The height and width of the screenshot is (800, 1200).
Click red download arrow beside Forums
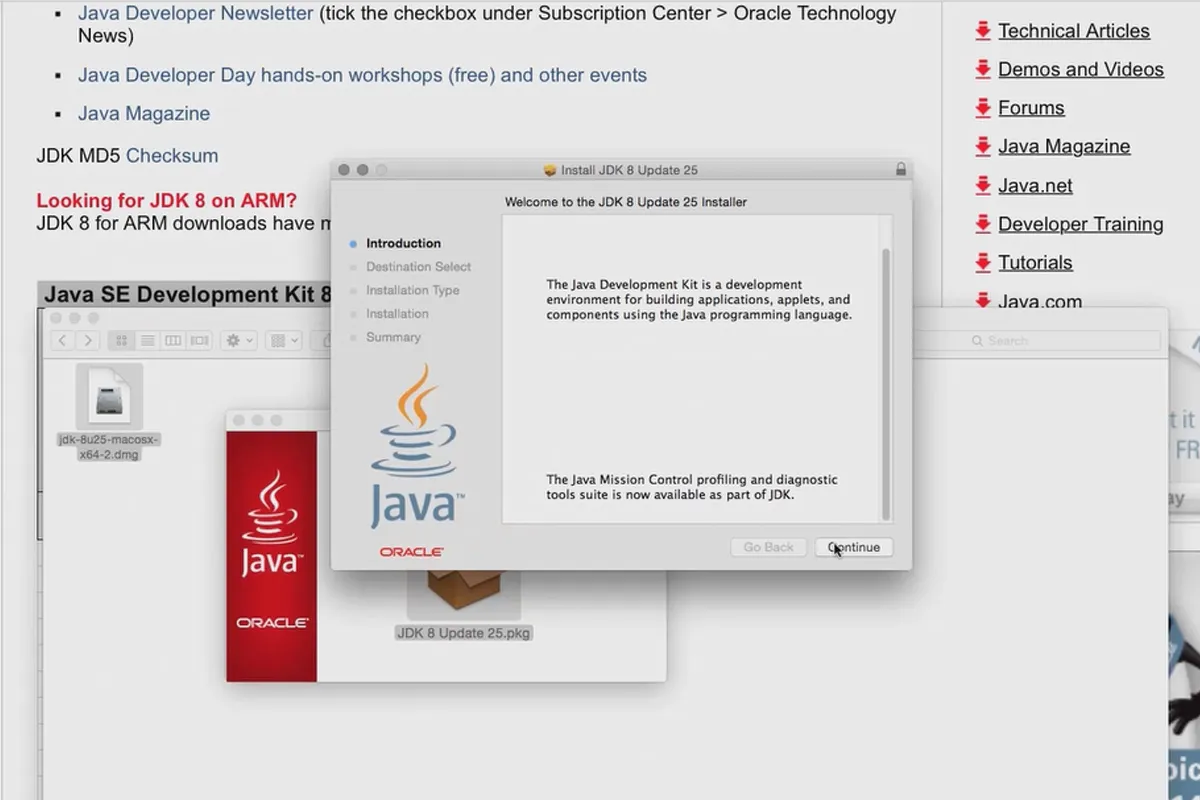[x=983, y=108]
